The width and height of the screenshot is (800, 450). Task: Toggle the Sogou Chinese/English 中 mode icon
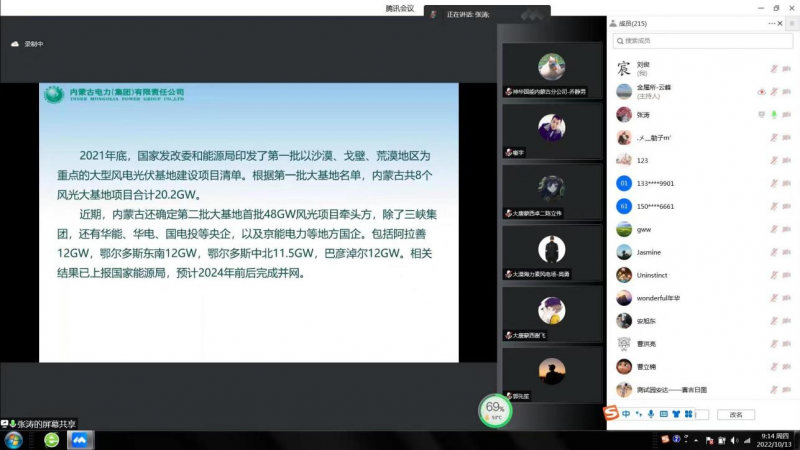(x=626, y=414)
